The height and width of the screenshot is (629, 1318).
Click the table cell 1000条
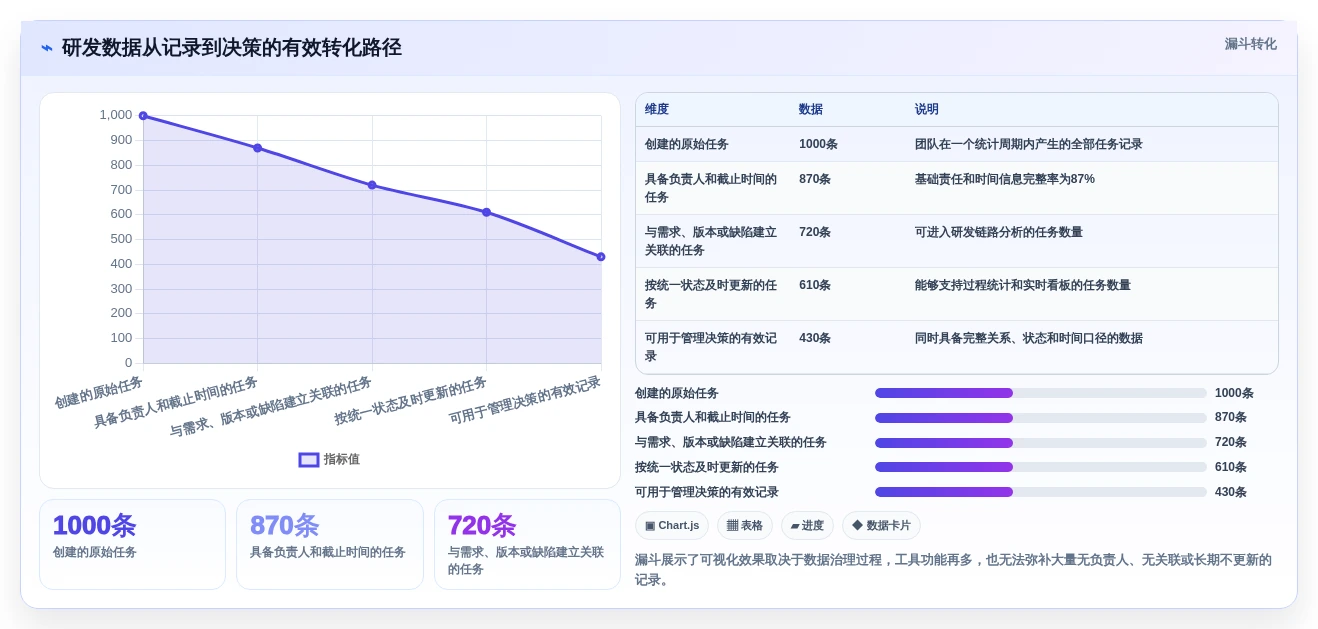(x=818, y=144)
